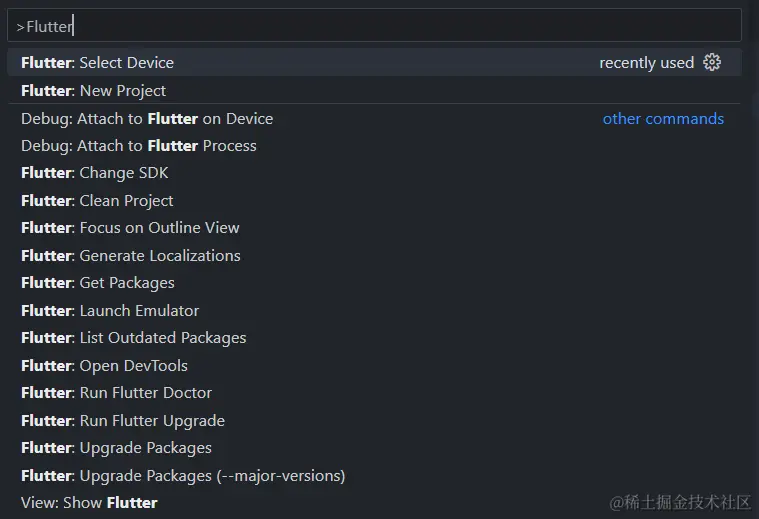Screen dimensions: 759x519
Task: Run Flutter: Get Packages
Action: click(x=374, y=283)
